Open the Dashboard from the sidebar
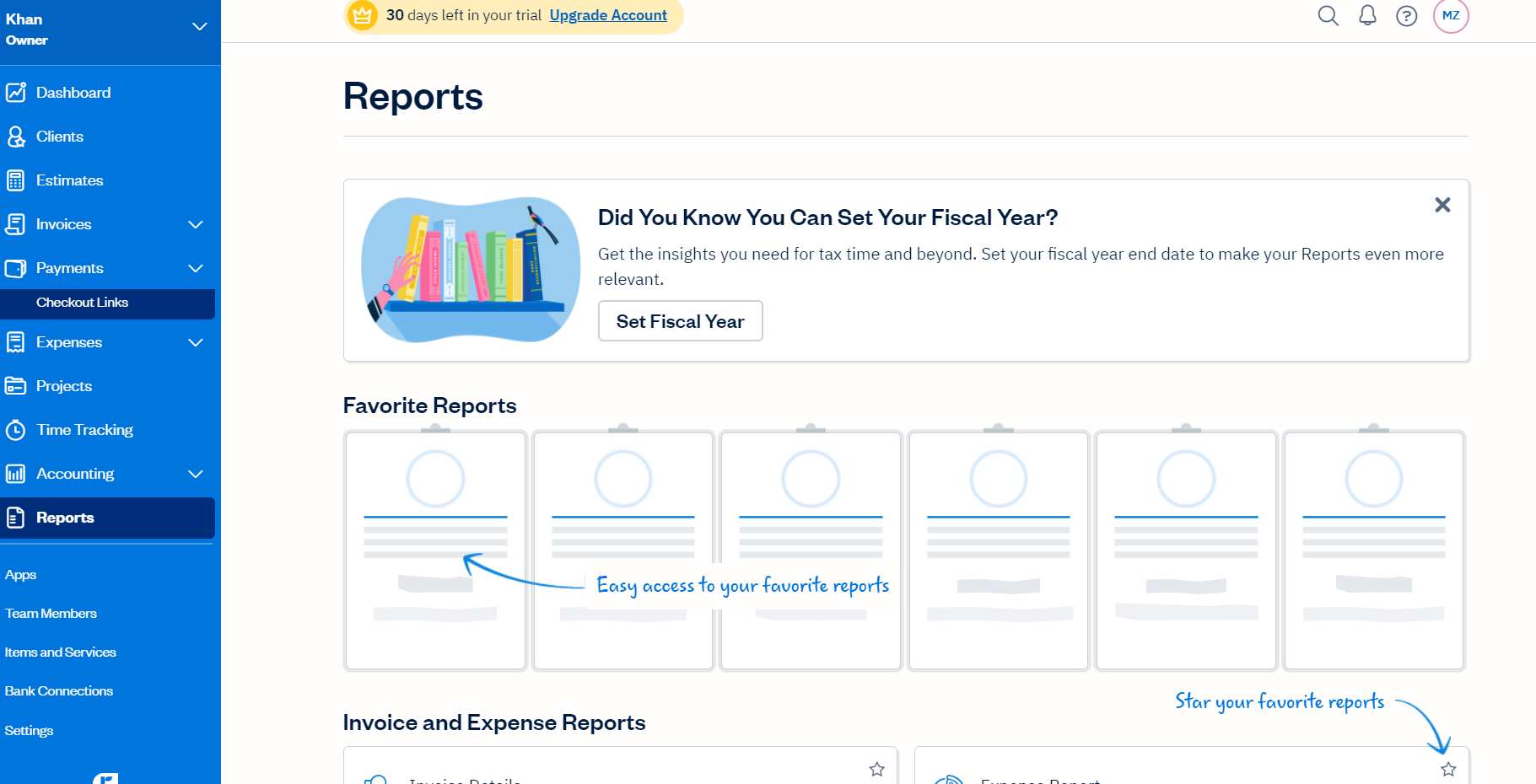Viewport: 1536px width, 784px height. coord(73,93)
